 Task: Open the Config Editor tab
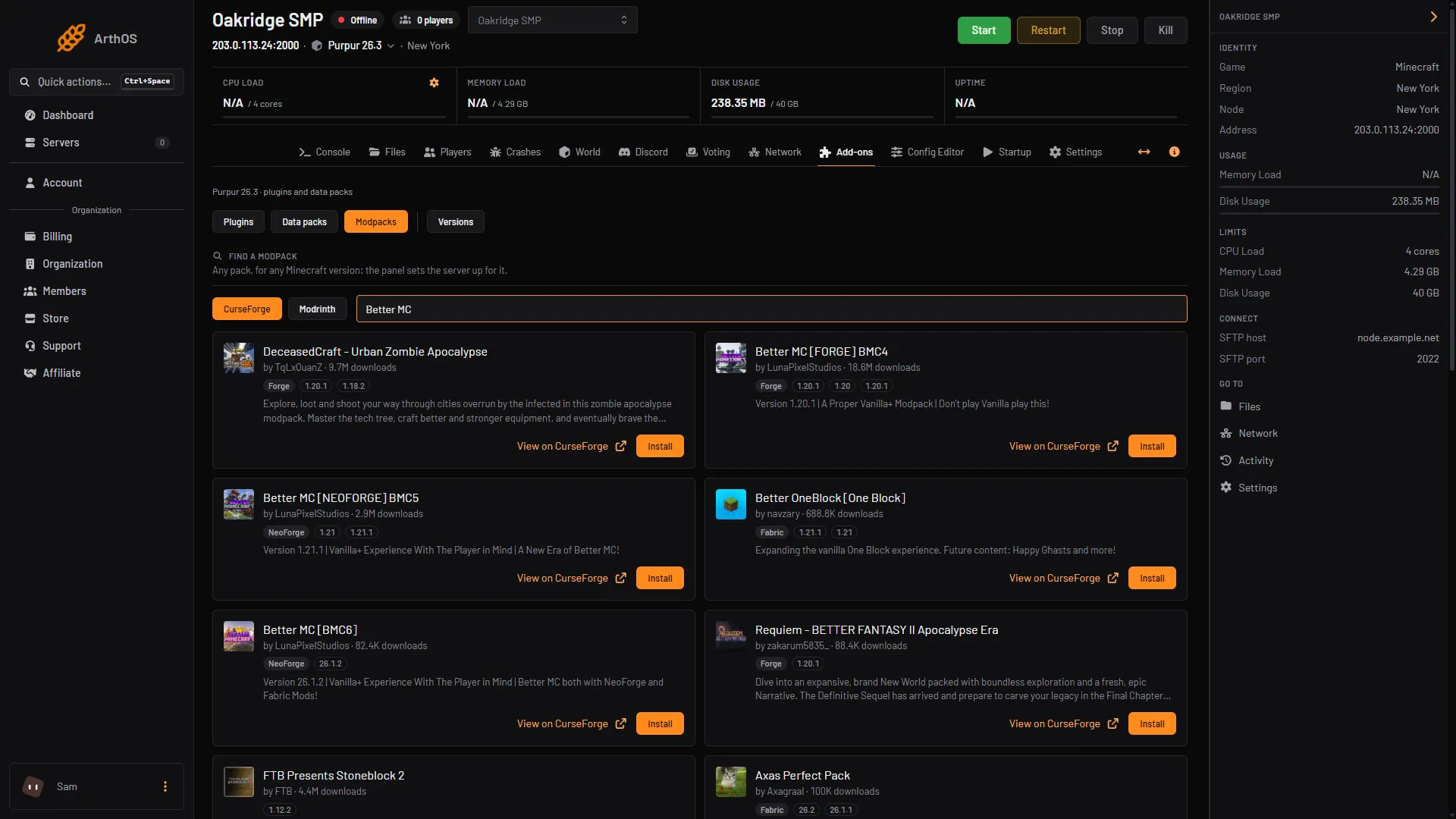(x=927, y=152)
